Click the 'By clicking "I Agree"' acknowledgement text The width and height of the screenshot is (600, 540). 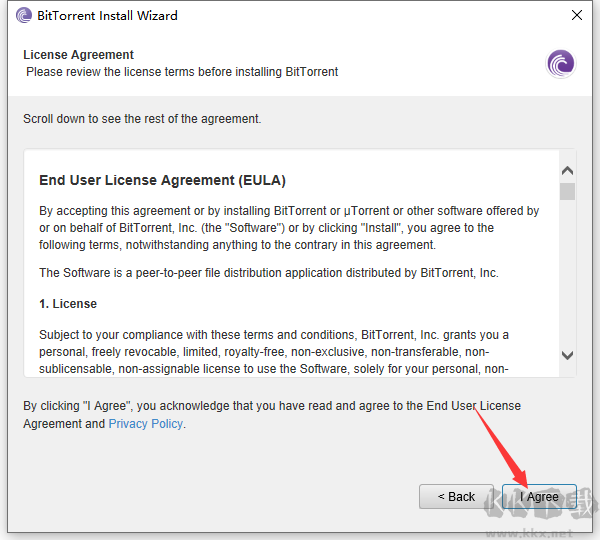272,414
